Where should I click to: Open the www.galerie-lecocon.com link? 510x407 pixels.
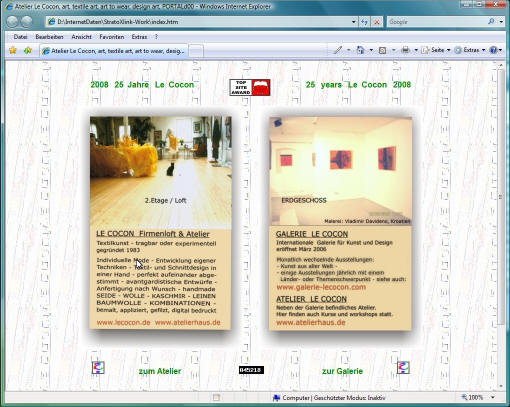click(321, 287)
